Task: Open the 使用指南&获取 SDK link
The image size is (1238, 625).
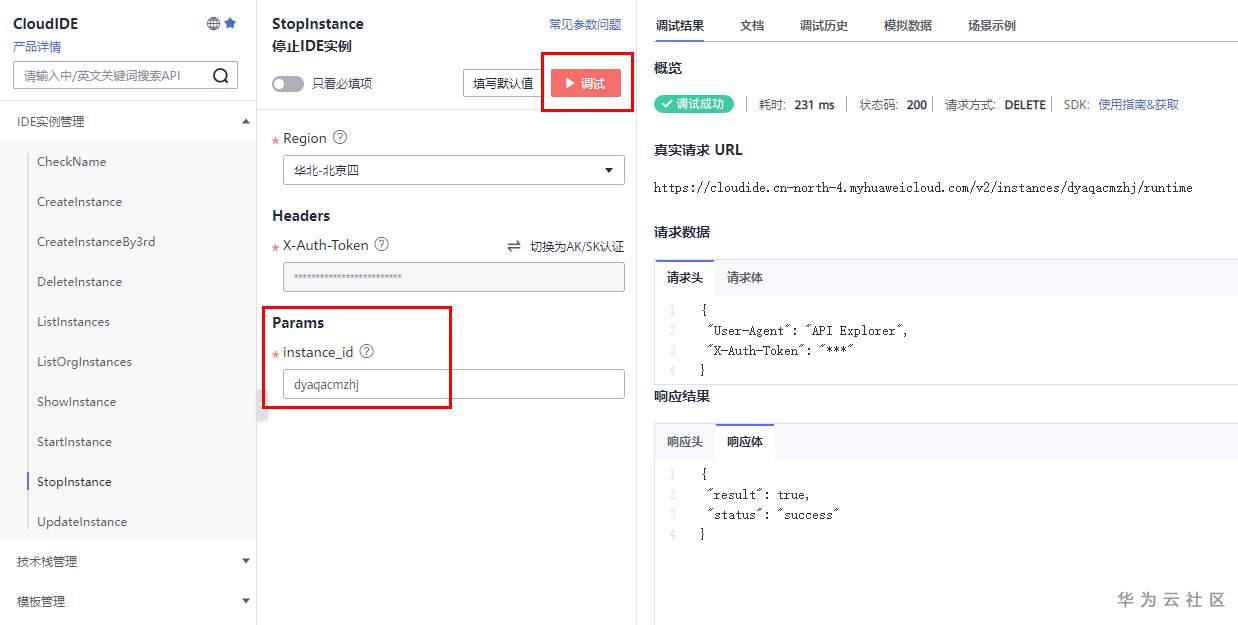Action: tap(1138, 104)
